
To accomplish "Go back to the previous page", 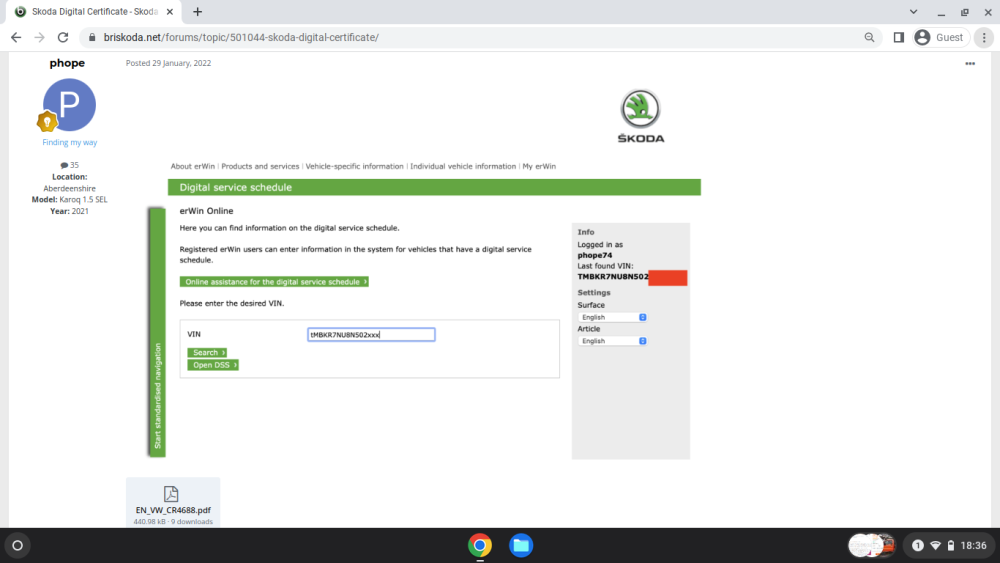I will click(x=16, y=38).
